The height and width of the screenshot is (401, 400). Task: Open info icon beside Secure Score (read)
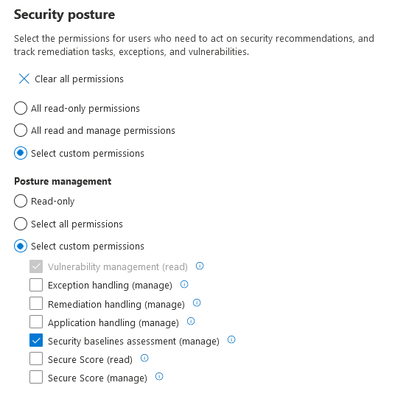pyautogui.click(x=144, y=358)
